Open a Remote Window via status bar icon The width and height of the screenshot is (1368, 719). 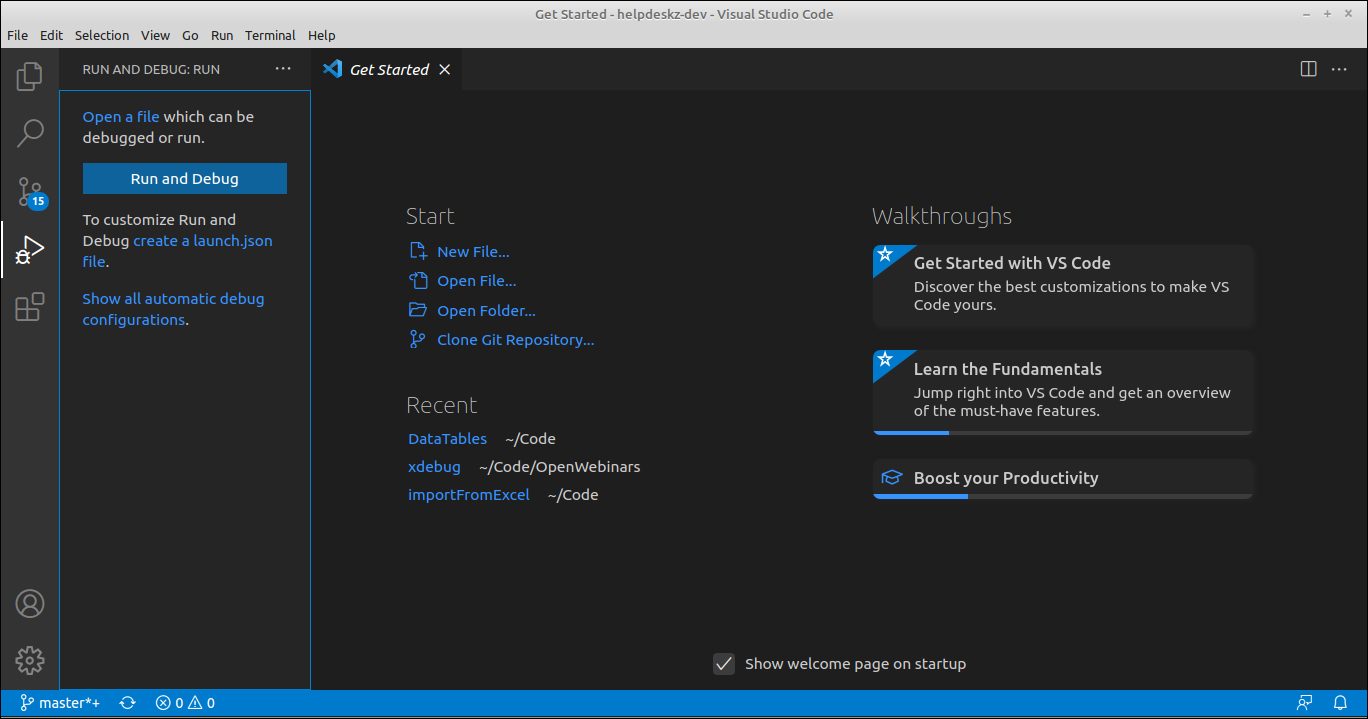click(x=1304, y=703)
